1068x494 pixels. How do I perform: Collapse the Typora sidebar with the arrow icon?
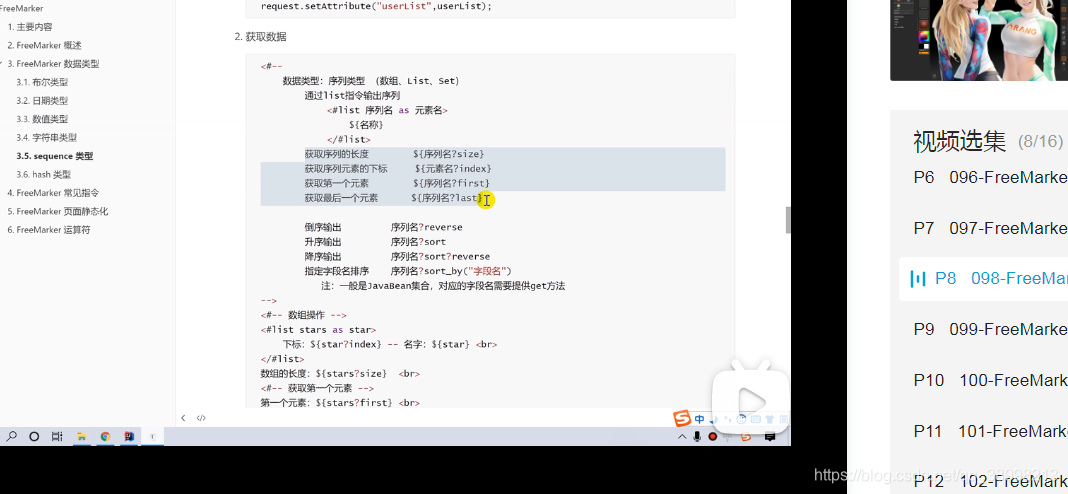183,418
